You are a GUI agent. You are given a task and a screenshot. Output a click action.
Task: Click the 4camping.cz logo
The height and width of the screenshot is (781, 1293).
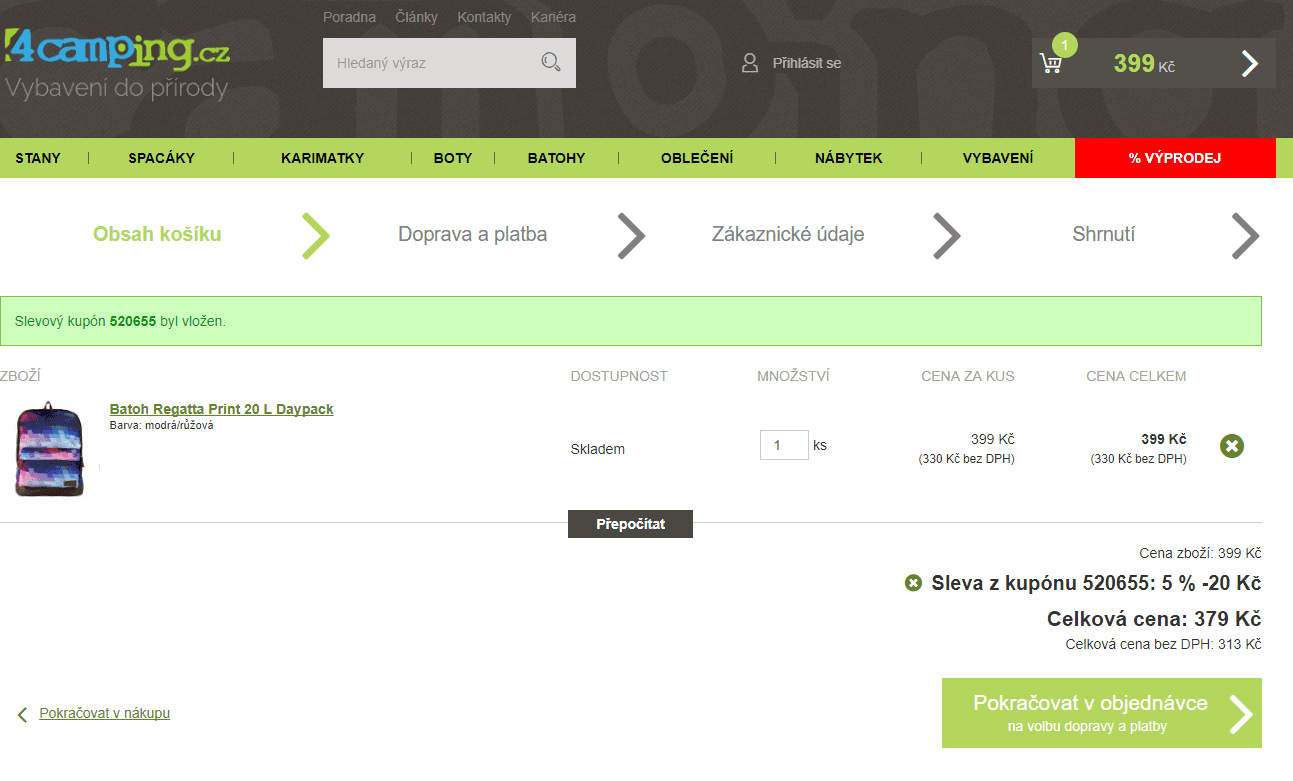[x=117, y=50]
